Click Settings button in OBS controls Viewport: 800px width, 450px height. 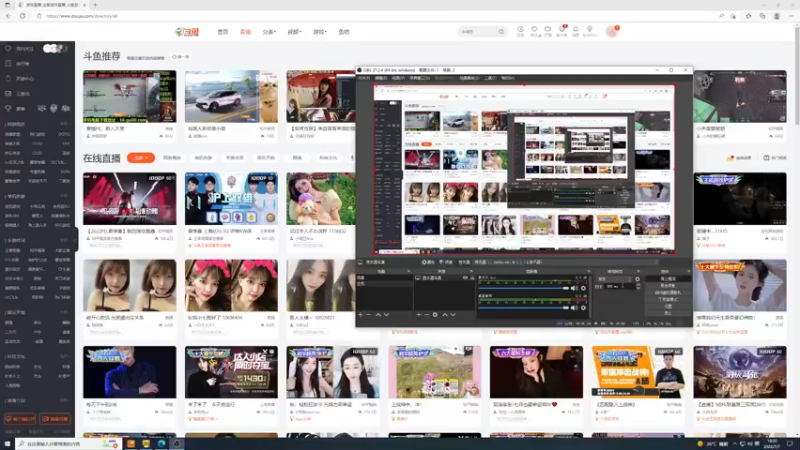(668, 306)
